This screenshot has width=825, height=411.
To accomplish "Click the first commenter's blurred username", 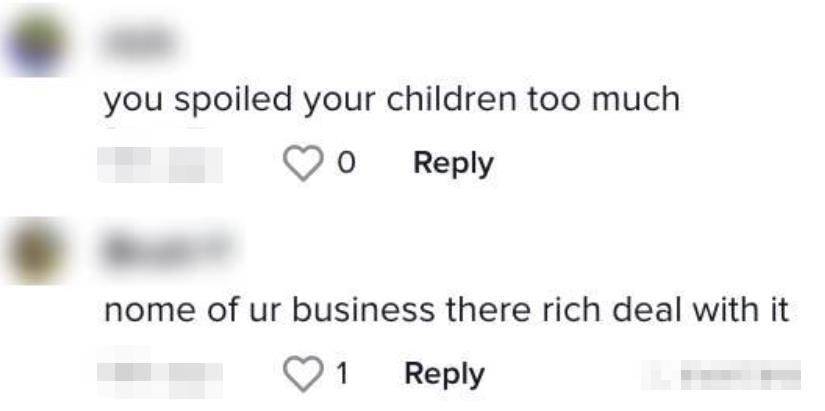I will coord(140,42).
